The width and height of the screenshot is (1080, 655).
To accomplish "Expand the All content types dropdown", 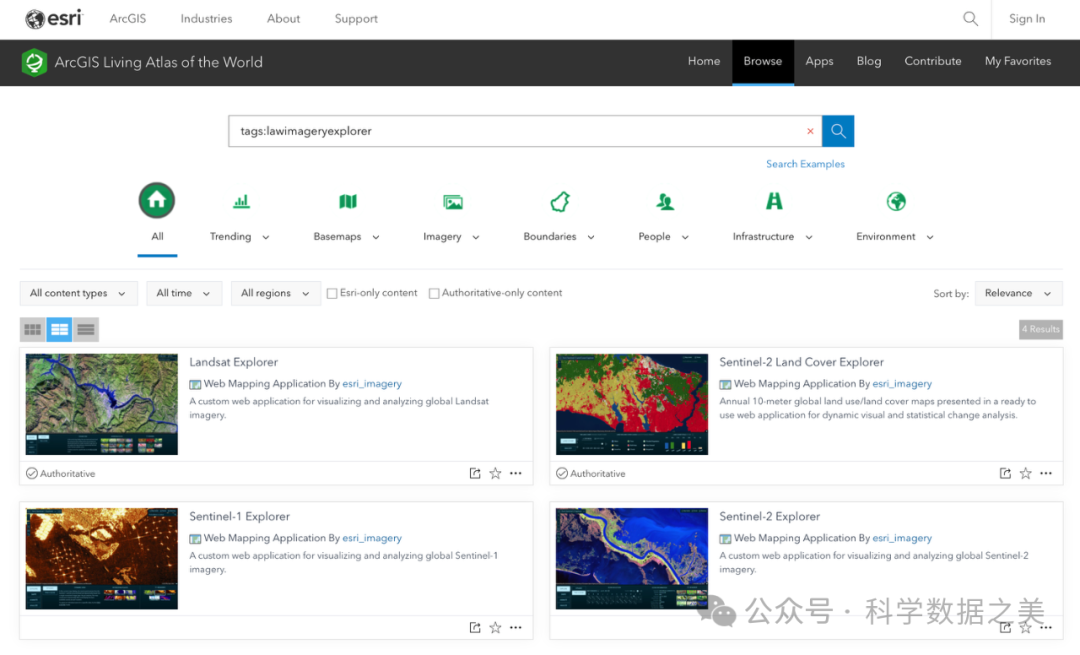I will 78,293.
